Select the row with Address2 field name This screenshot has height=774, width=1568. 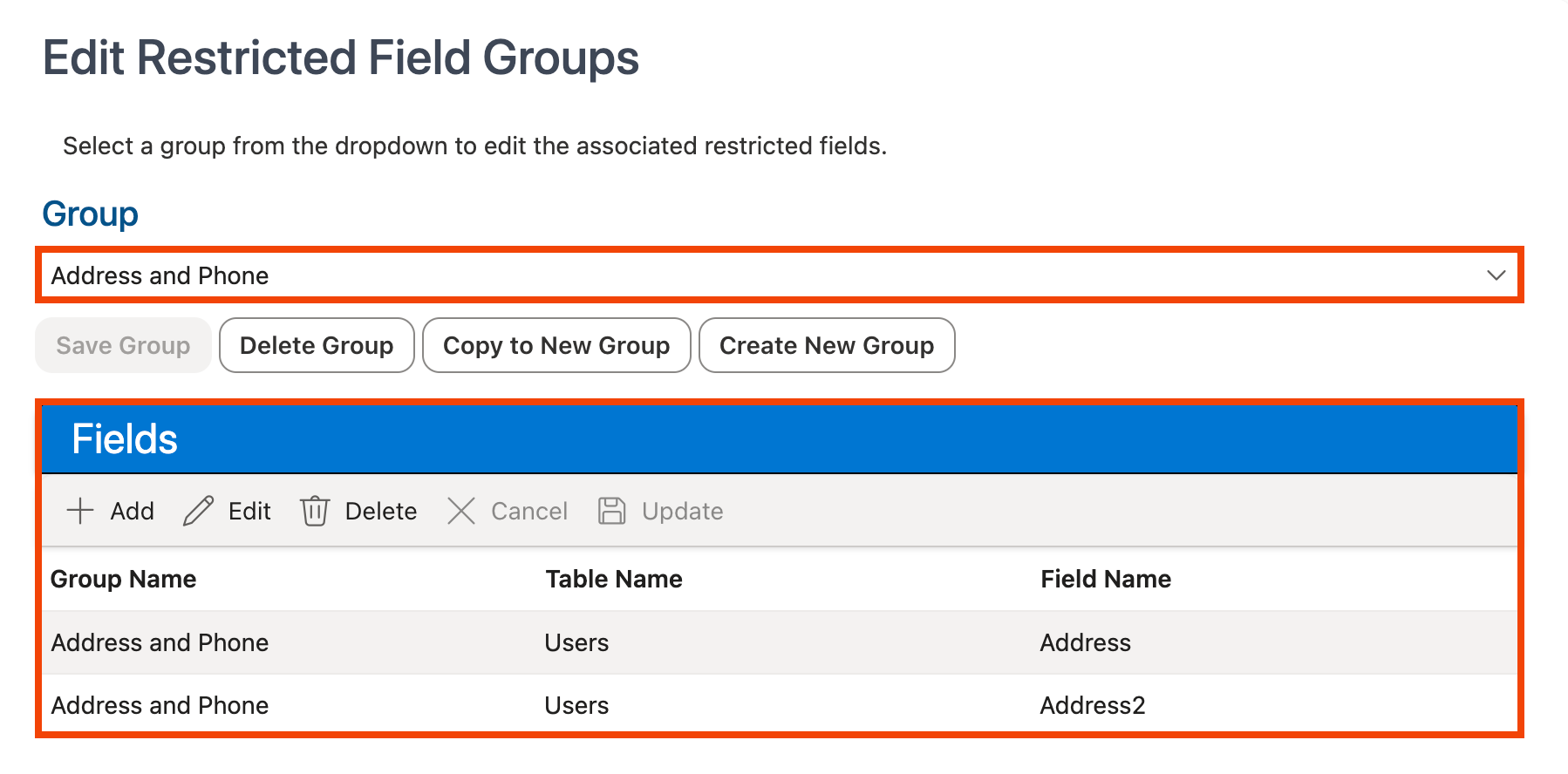[x=1092, y=706]
